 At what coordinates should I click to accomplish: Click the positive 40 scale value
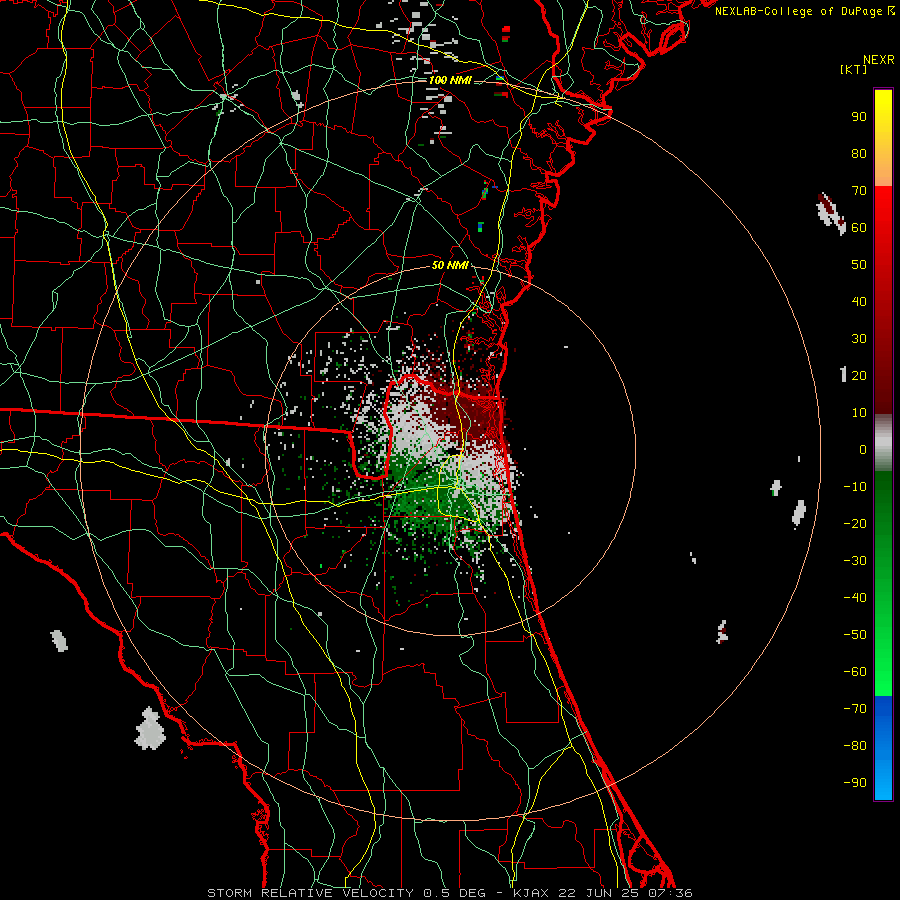[859, 301]
